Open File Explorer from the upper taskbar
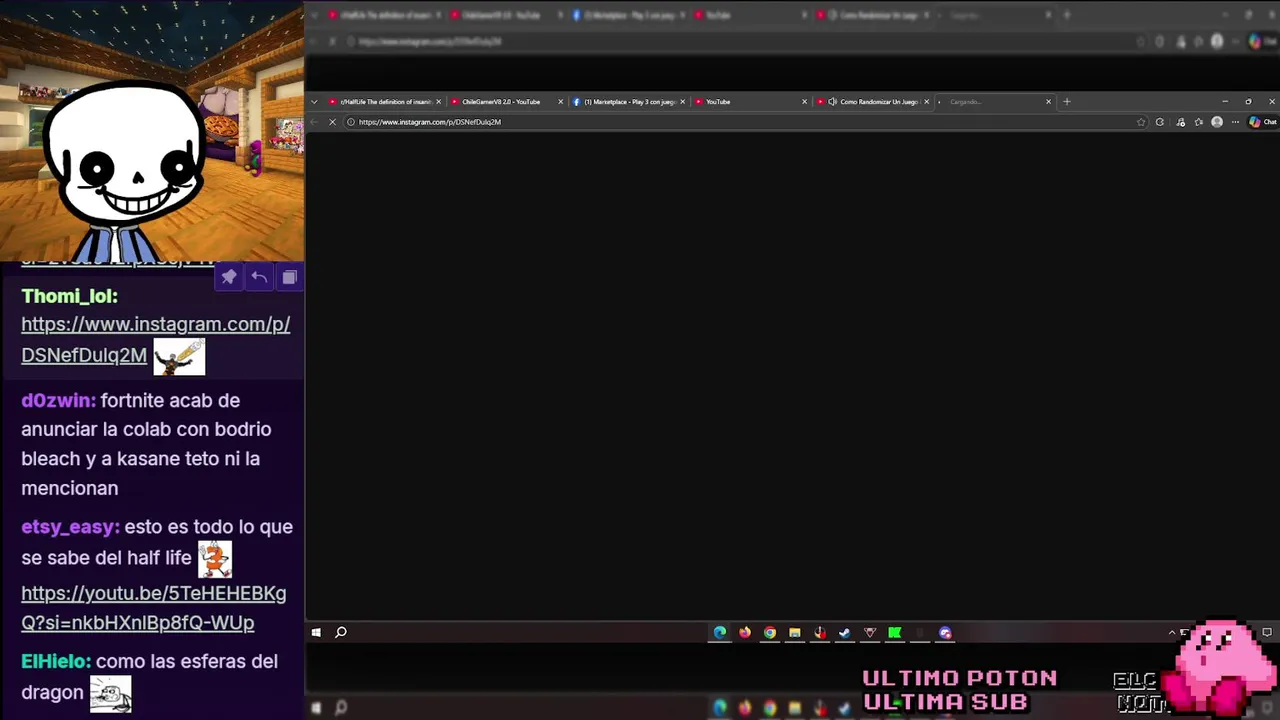The height and width of the screenshot is (720, 1280). [x=795, y=632]
